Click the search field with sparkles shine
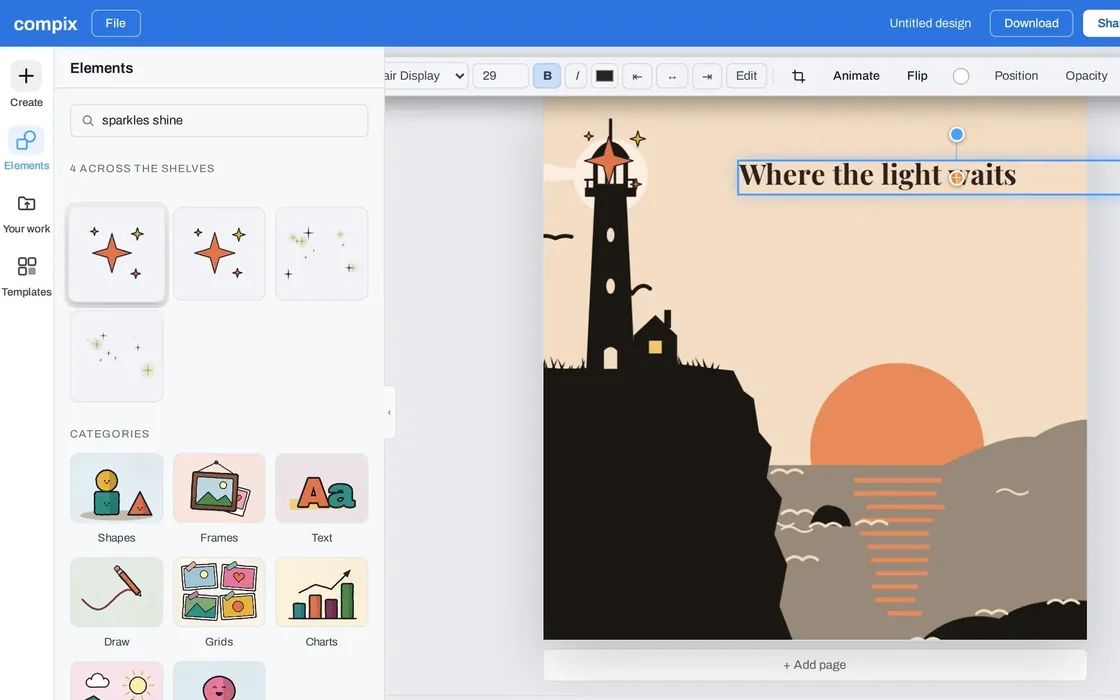1120x700 pixels. pyautogui.click(x=219, y=121)
